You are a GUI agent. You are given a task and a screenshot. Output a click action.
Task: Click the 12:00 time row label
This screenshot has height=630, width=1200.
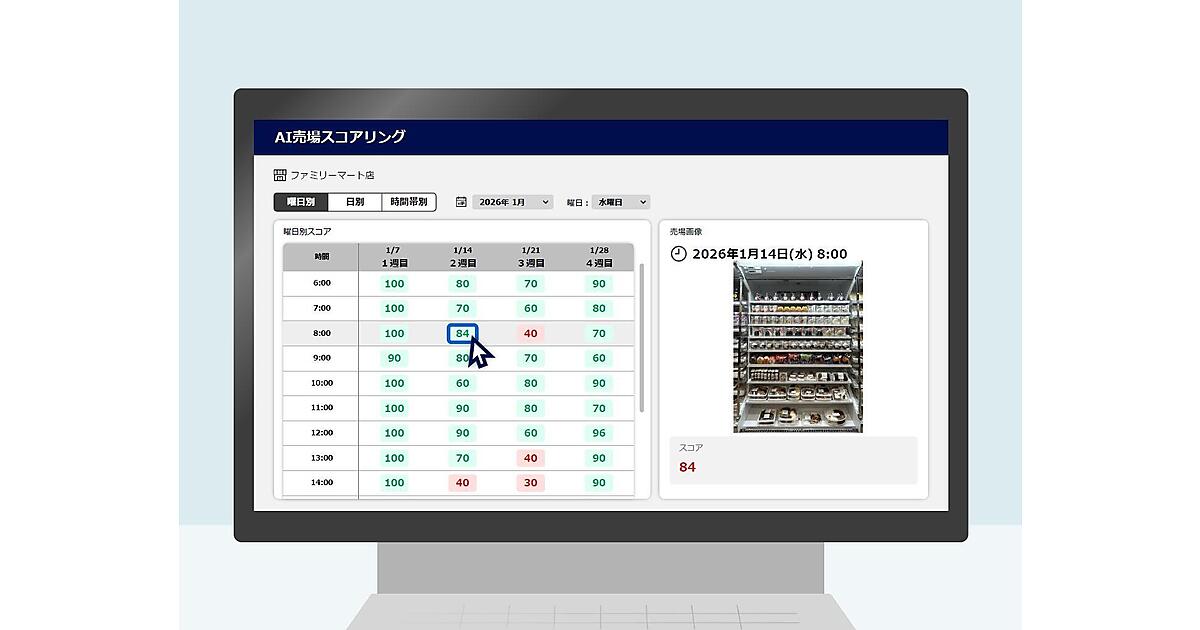(321, 433)
